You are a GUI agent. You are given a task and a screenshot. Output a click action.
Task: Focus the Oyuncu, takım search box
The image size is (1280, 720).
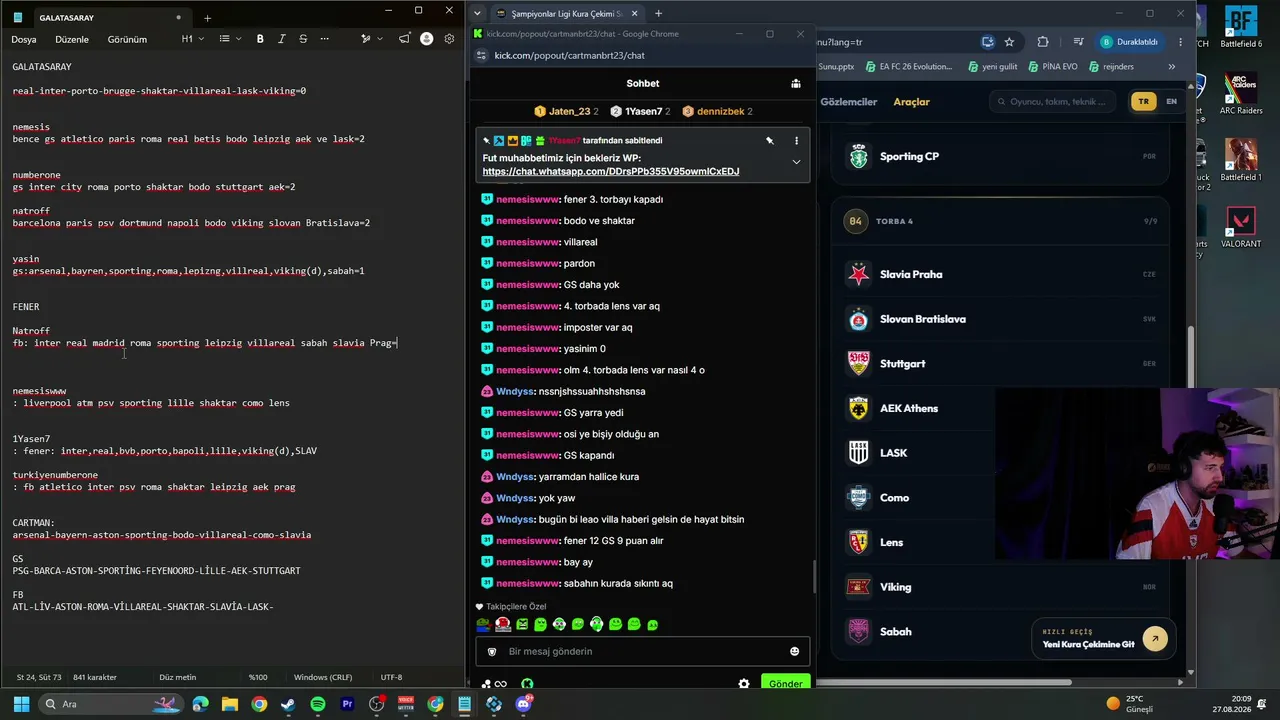1053,101
